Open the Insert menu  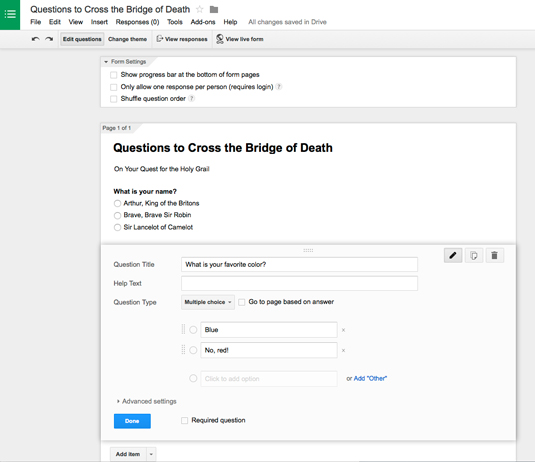point(99,22)
